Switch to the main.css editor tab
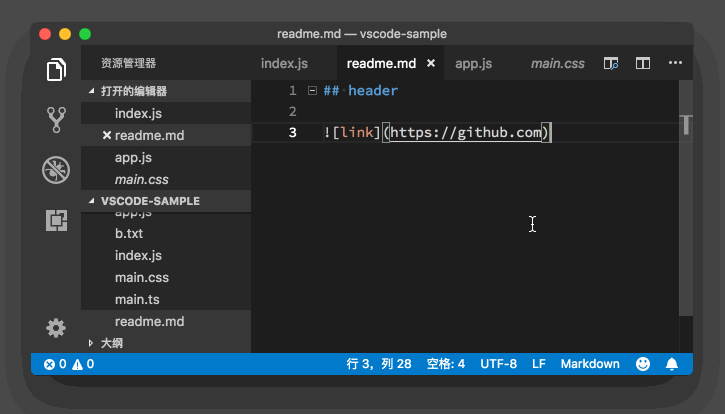 tap(557, 64)
